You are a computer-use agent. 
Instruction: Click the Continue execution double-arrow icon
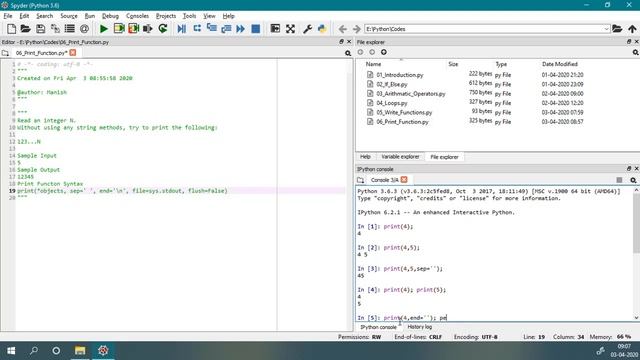tap(241, 29)
